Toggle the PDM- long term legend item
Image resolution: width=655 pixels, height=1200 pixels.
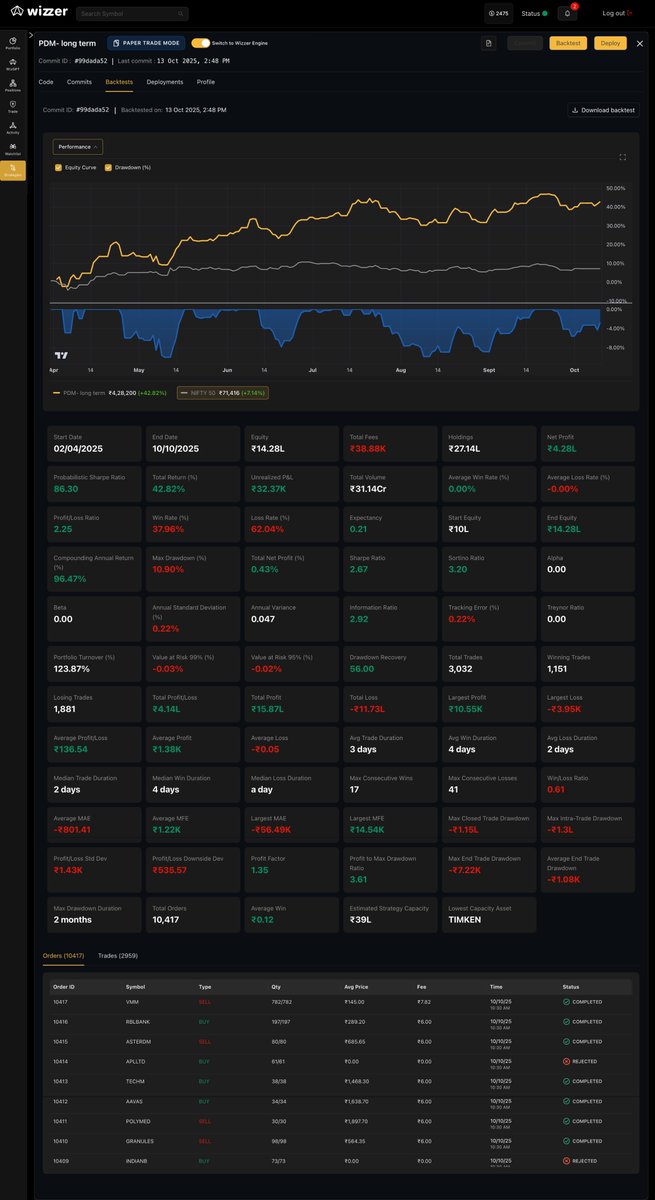[x=110, y=393]
